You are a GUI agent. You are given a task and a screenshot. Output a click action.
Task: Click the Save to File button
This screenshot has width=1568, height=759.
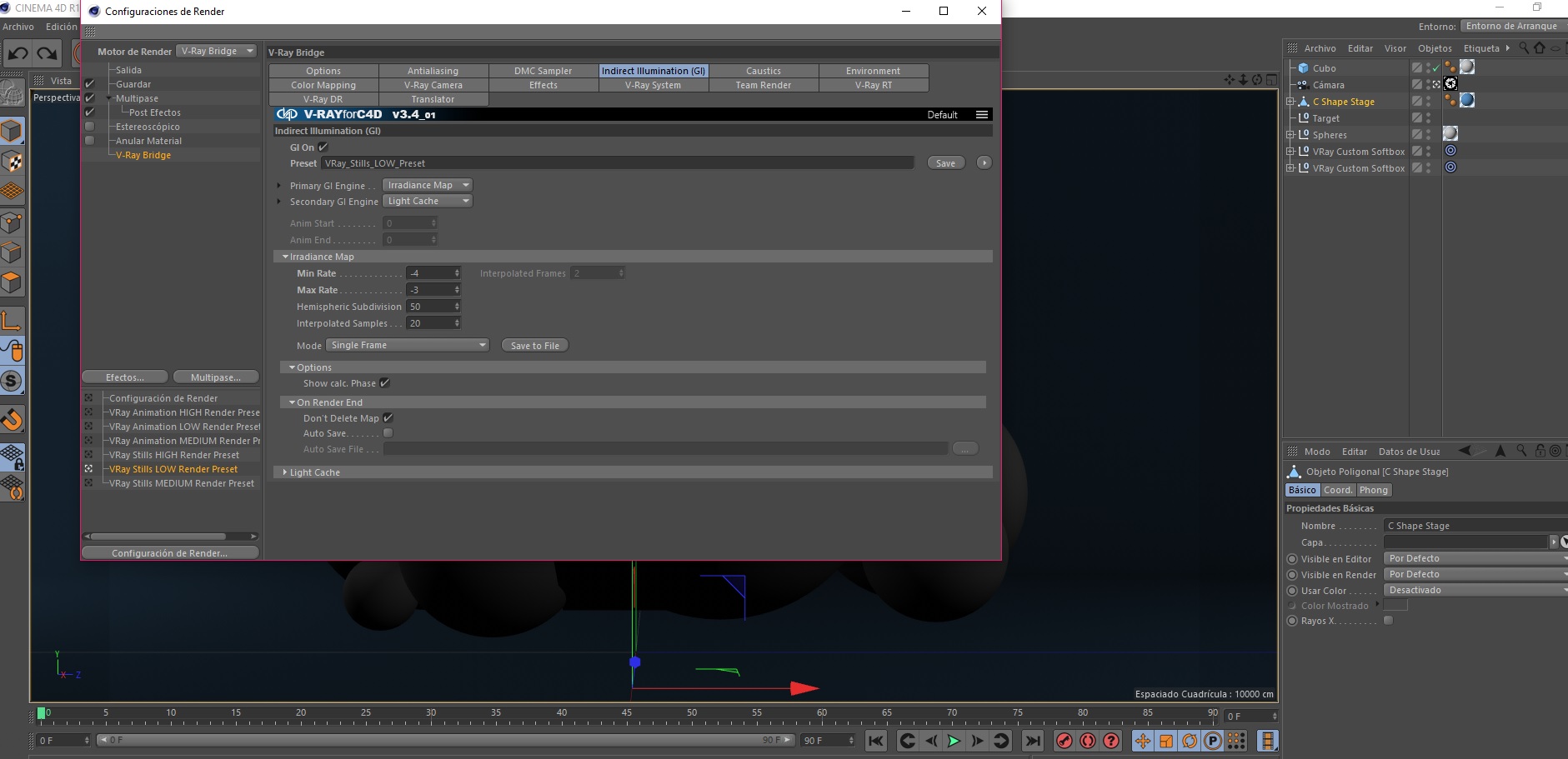tap(535, 346)
